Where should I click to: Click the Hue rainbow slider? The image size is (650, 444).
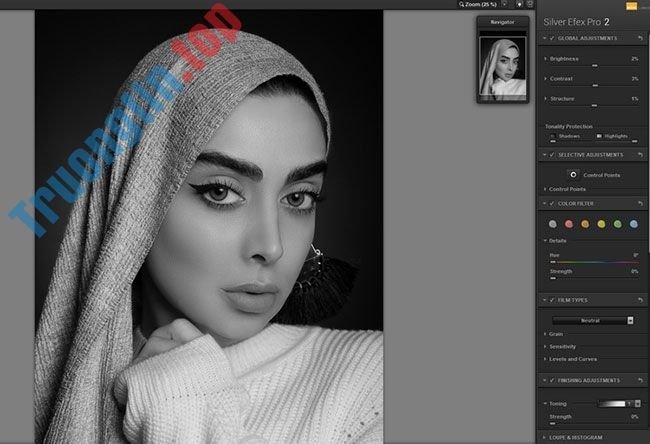click(x=594, y=262)
